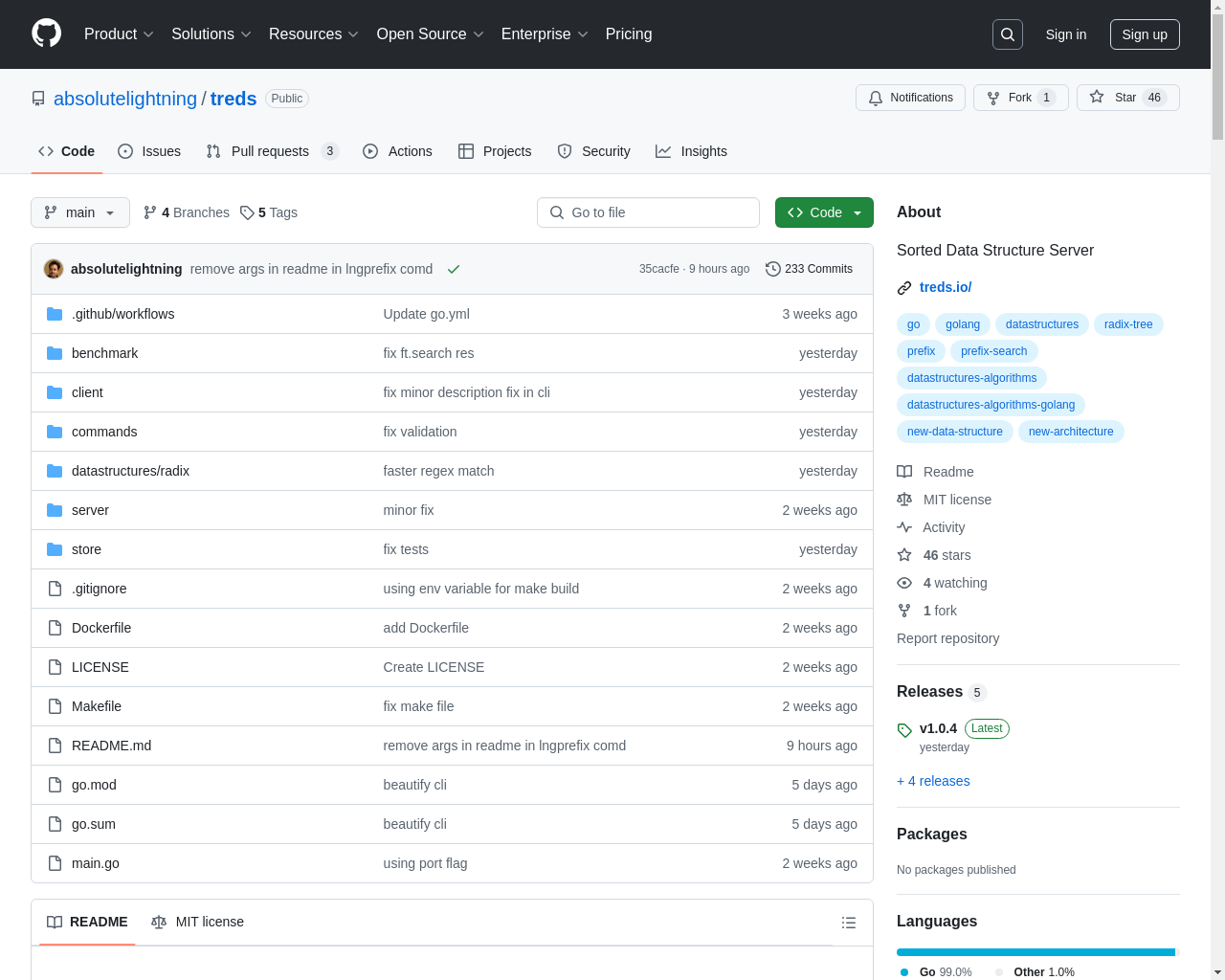Viewport: 1225px width, 980px height.
Task: Focus the Go to file search field
Action: [648, 212]
